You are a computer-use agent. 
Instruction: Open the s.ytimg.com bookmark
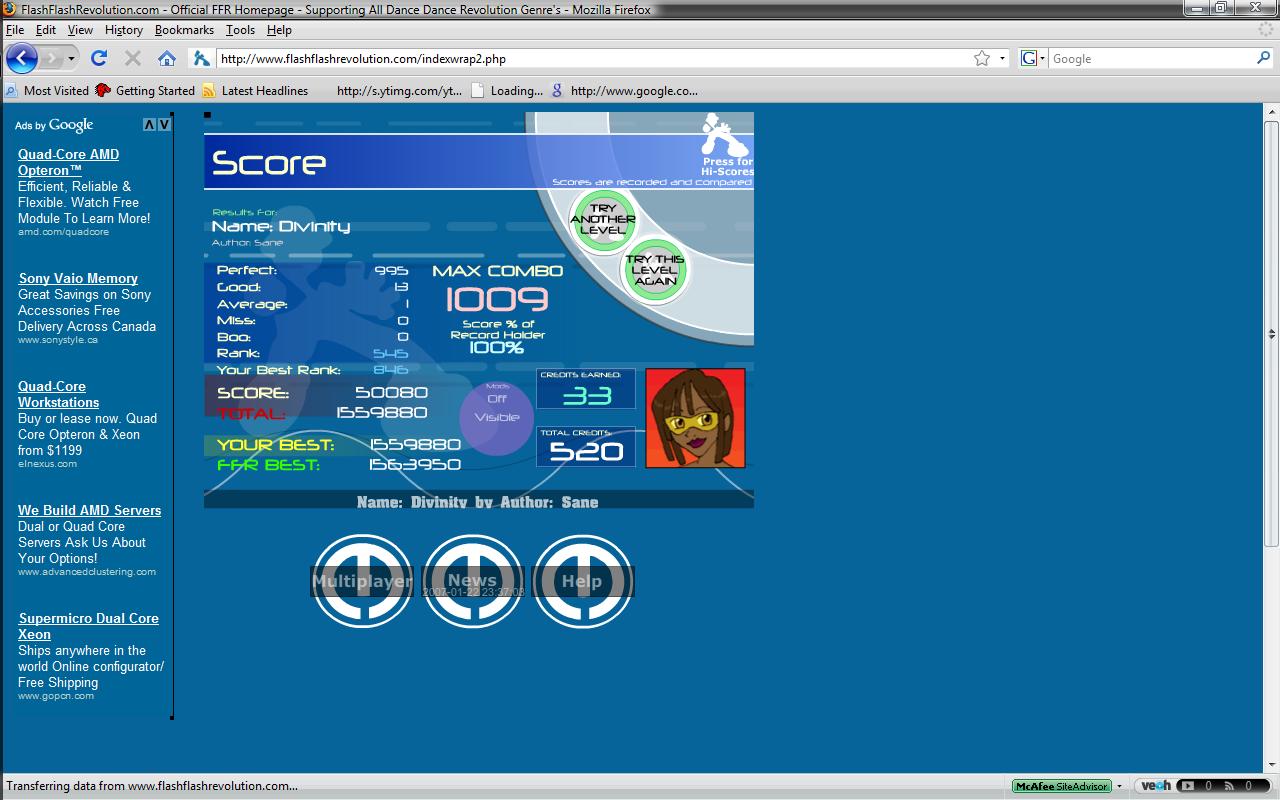point(399,90)
